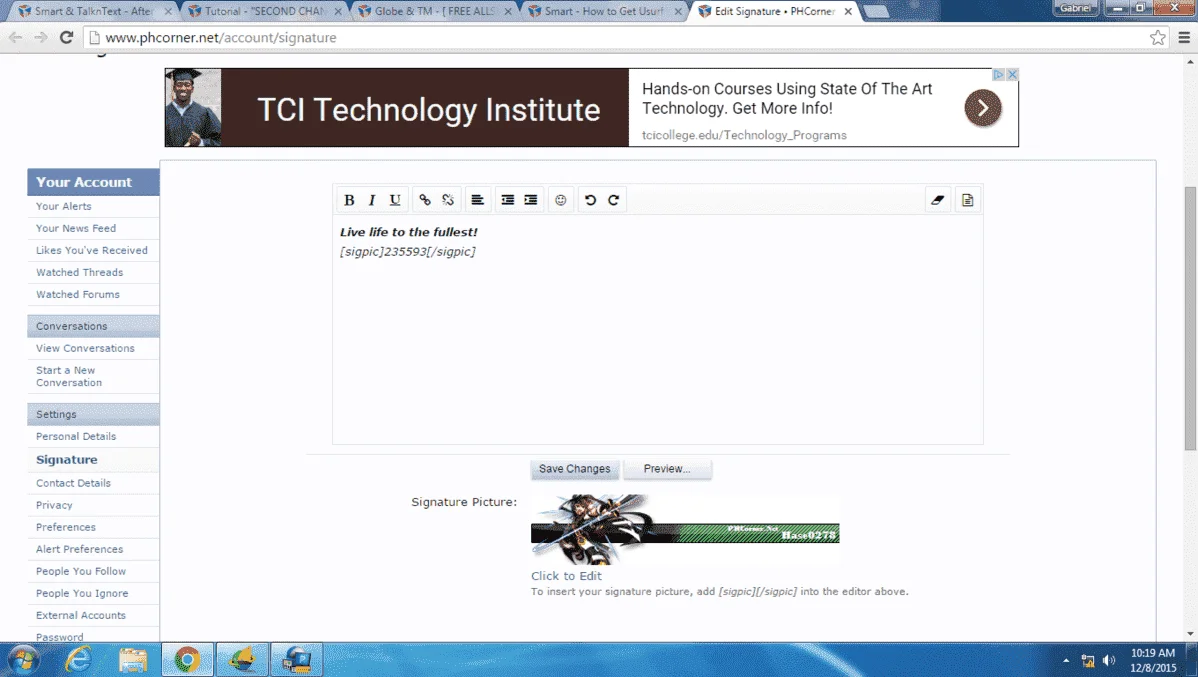Click Start a New Conversation link
The height and width of the screenshot is (677, 1198).
point(69,377)
